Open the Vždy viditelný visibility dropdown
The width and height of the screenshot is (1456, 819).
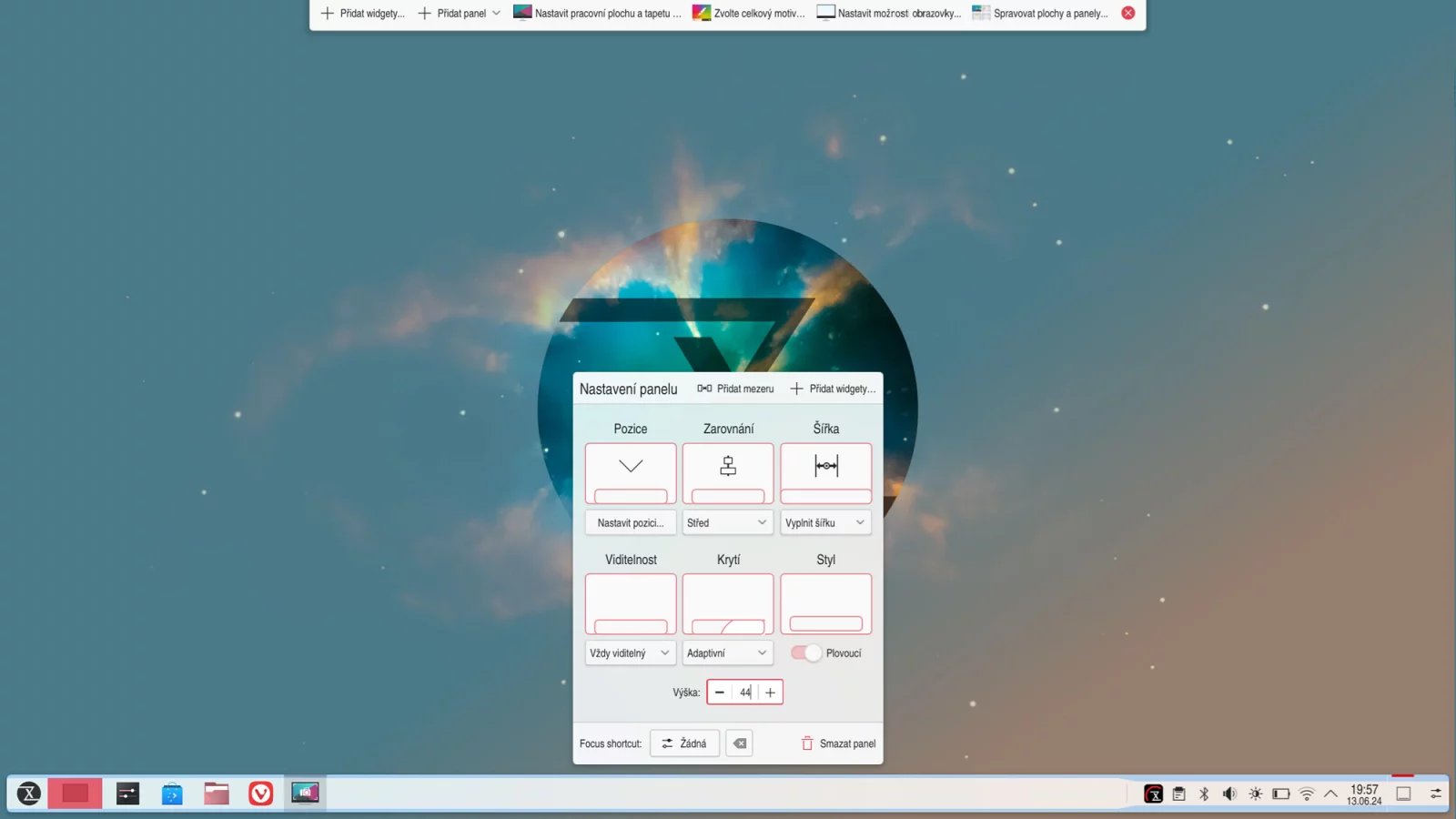[631, 652]
